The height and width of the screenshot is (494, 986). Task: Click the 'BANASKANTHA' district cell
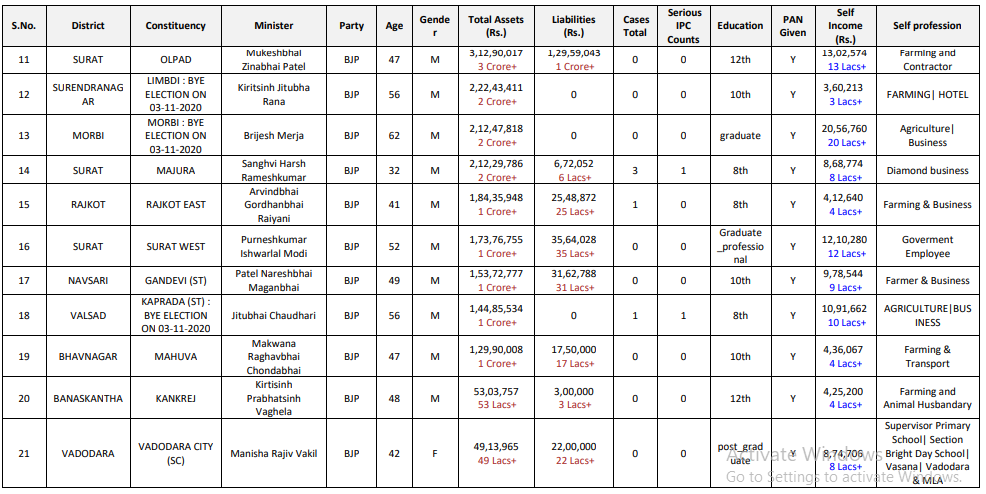point(88,398)
